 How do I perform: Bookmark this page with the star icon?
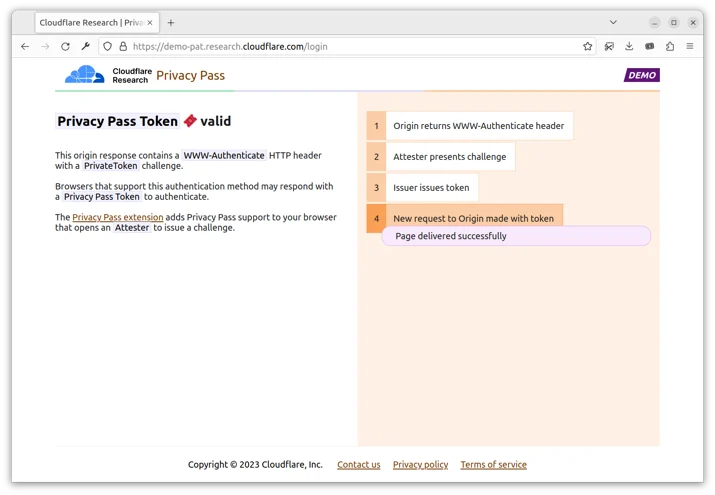click(x=587, y=46)
